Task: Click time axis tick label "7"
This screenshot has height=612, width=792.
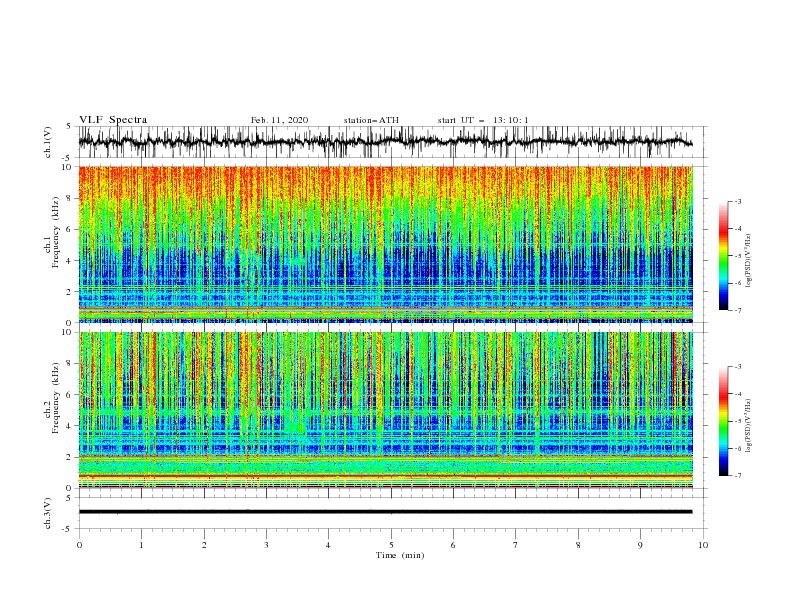Action: (516, 545)
